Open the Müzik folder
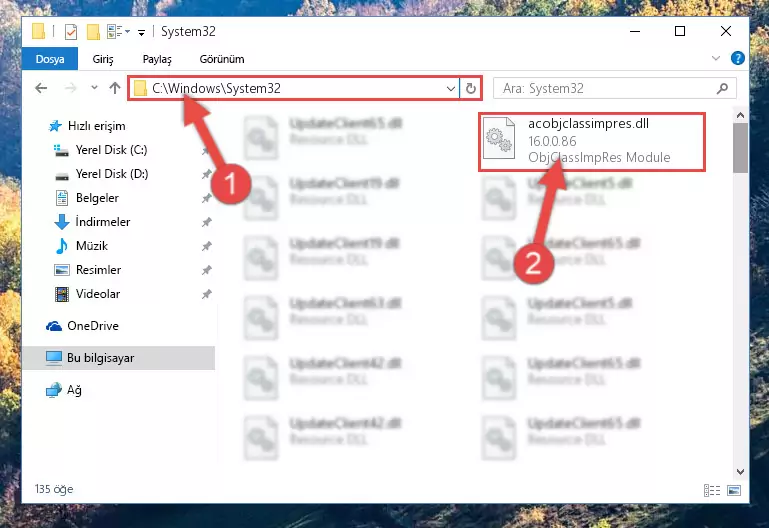 point(91,246)
